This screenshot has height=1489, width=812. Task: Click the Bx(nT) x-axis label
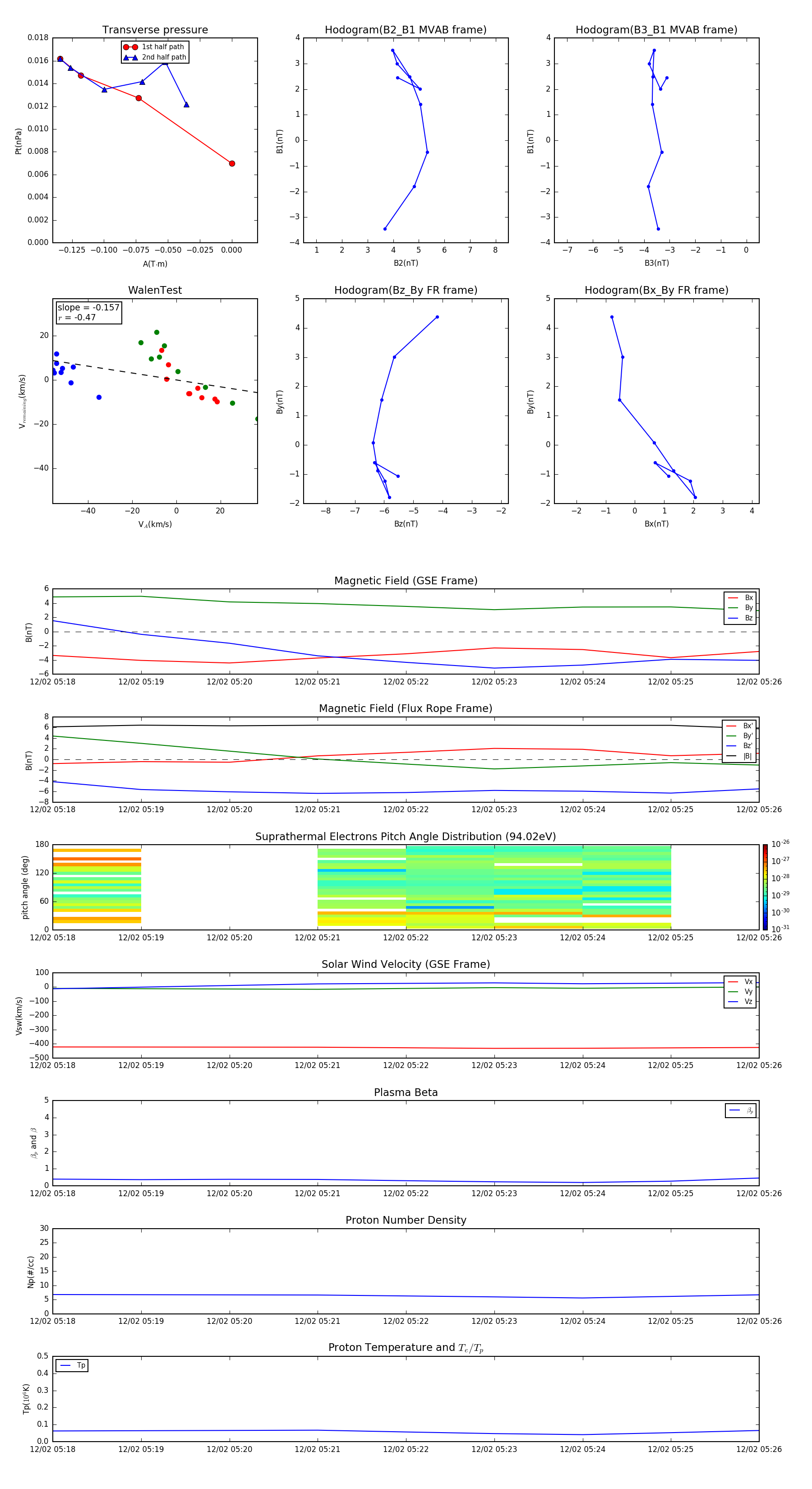point(656,524)
